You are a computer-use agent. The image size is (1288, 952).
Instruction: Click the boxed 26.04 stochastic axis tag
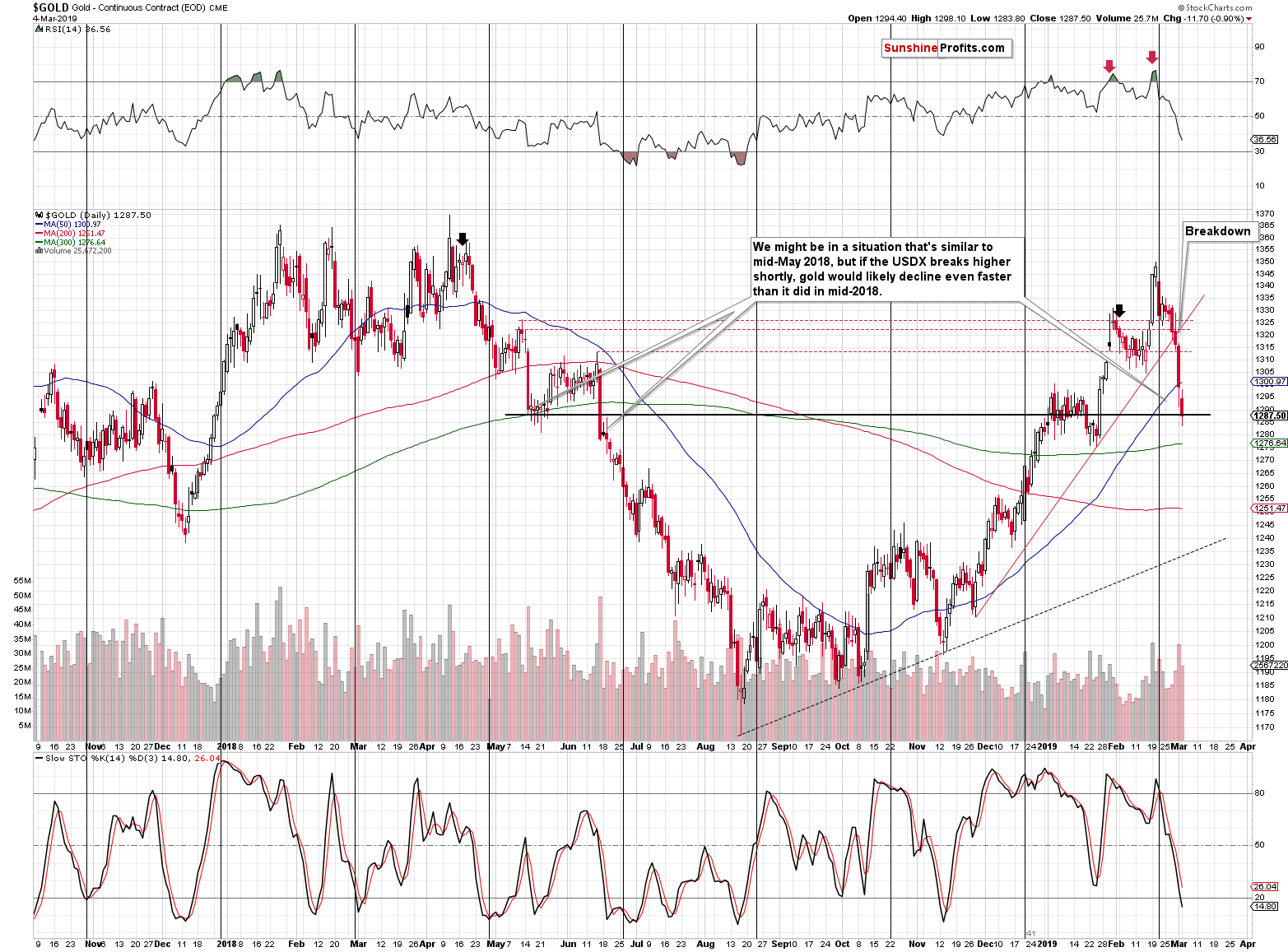pyautogui.click(x=1265, y=886)
